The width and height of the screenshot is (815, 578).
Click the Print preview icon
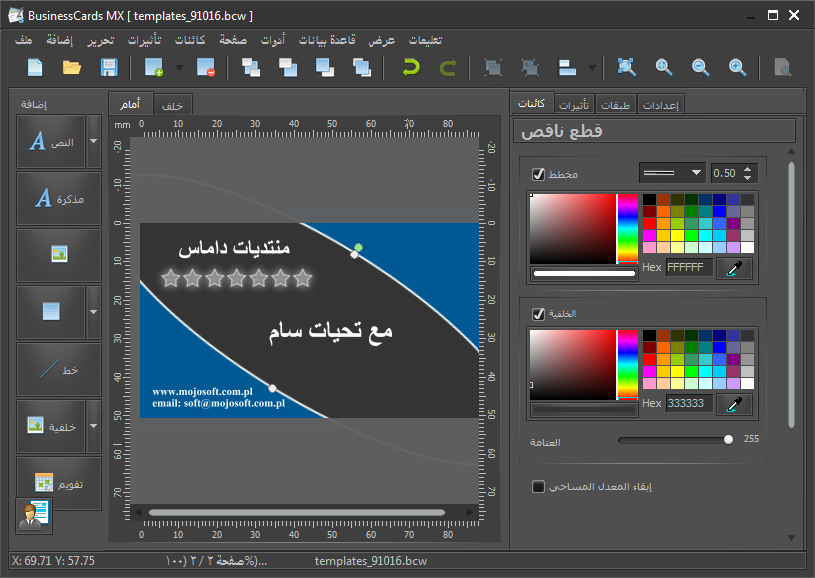pyautogui.click(x=782, y=68)
